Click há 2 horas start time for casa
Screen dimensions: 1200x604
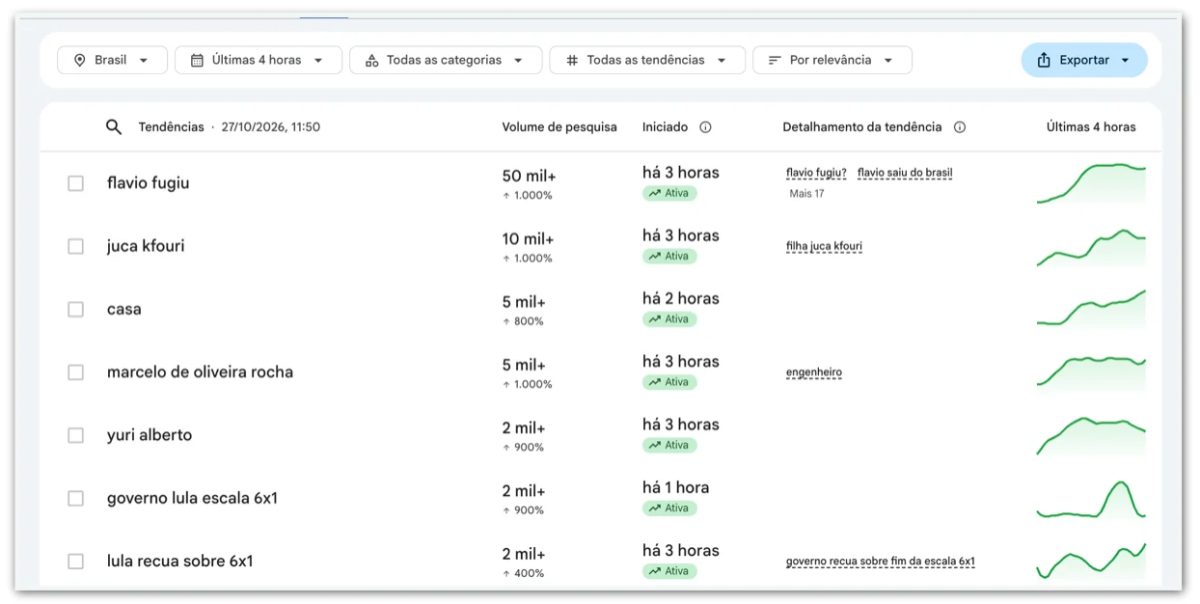[x=681, y=298]
